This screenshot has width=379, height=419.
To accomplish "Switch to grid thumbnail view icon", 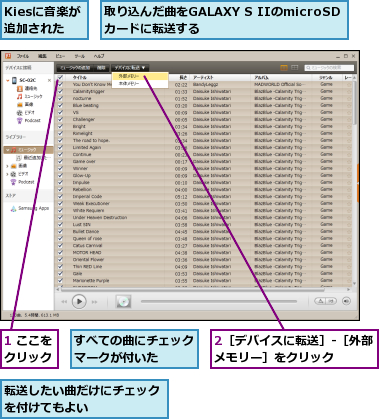I will [295, 68].
